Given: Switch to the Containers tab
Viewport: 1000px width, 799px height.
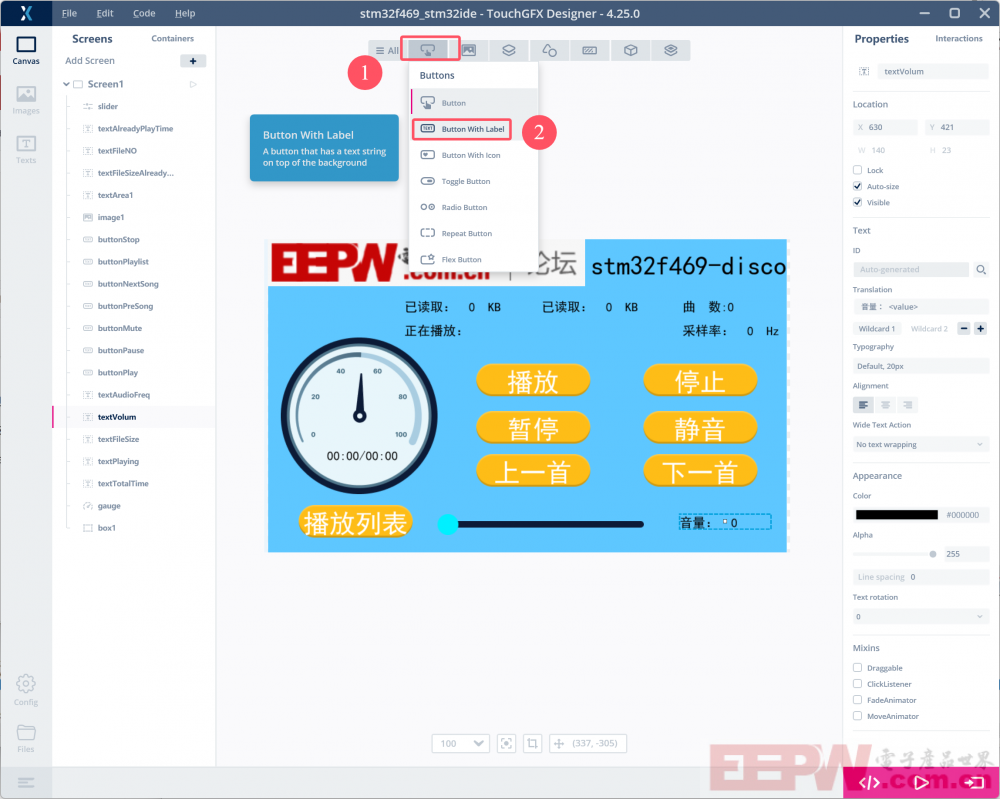Looking at the screenshot, I should point(172,38).
